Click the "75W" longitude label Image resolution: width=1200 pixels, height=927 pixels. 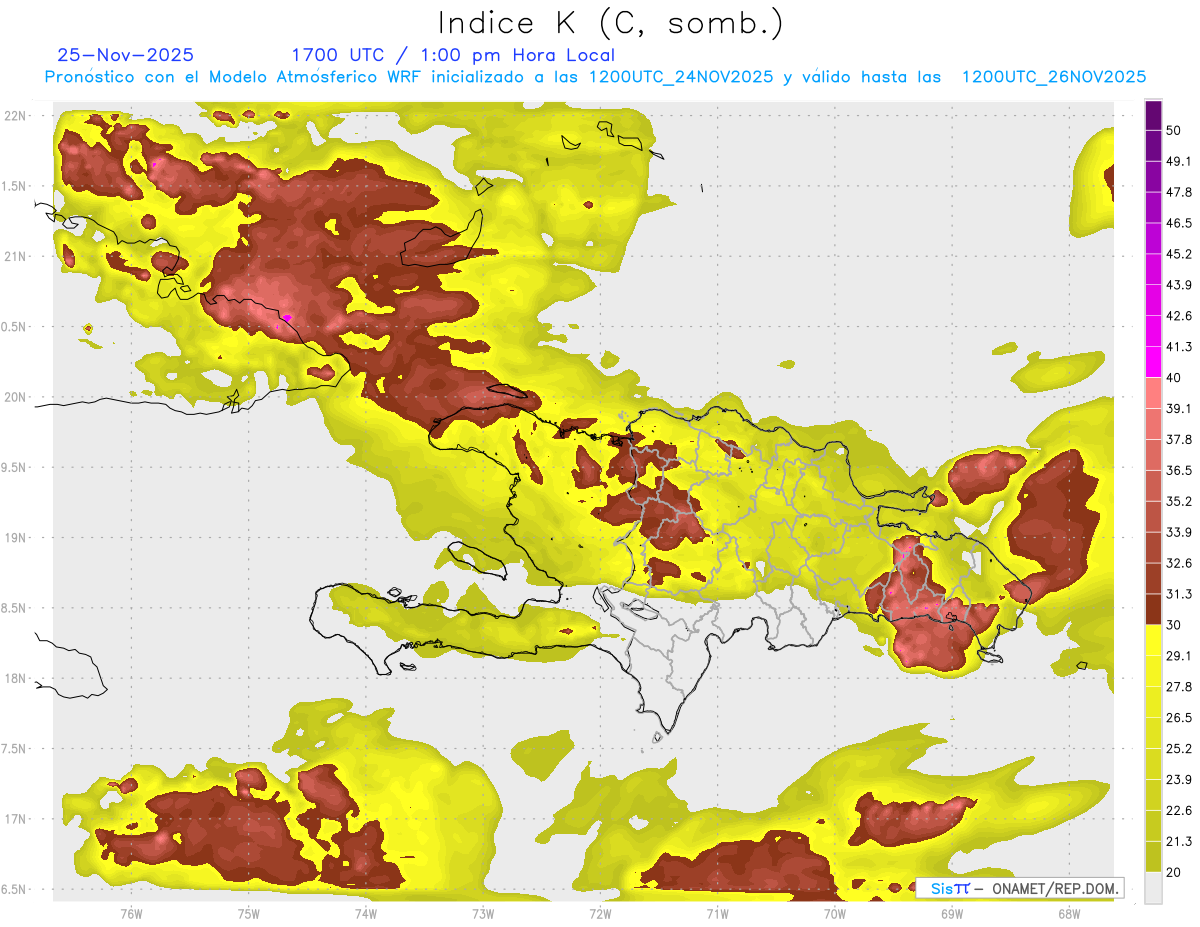(x=249, y=913)
